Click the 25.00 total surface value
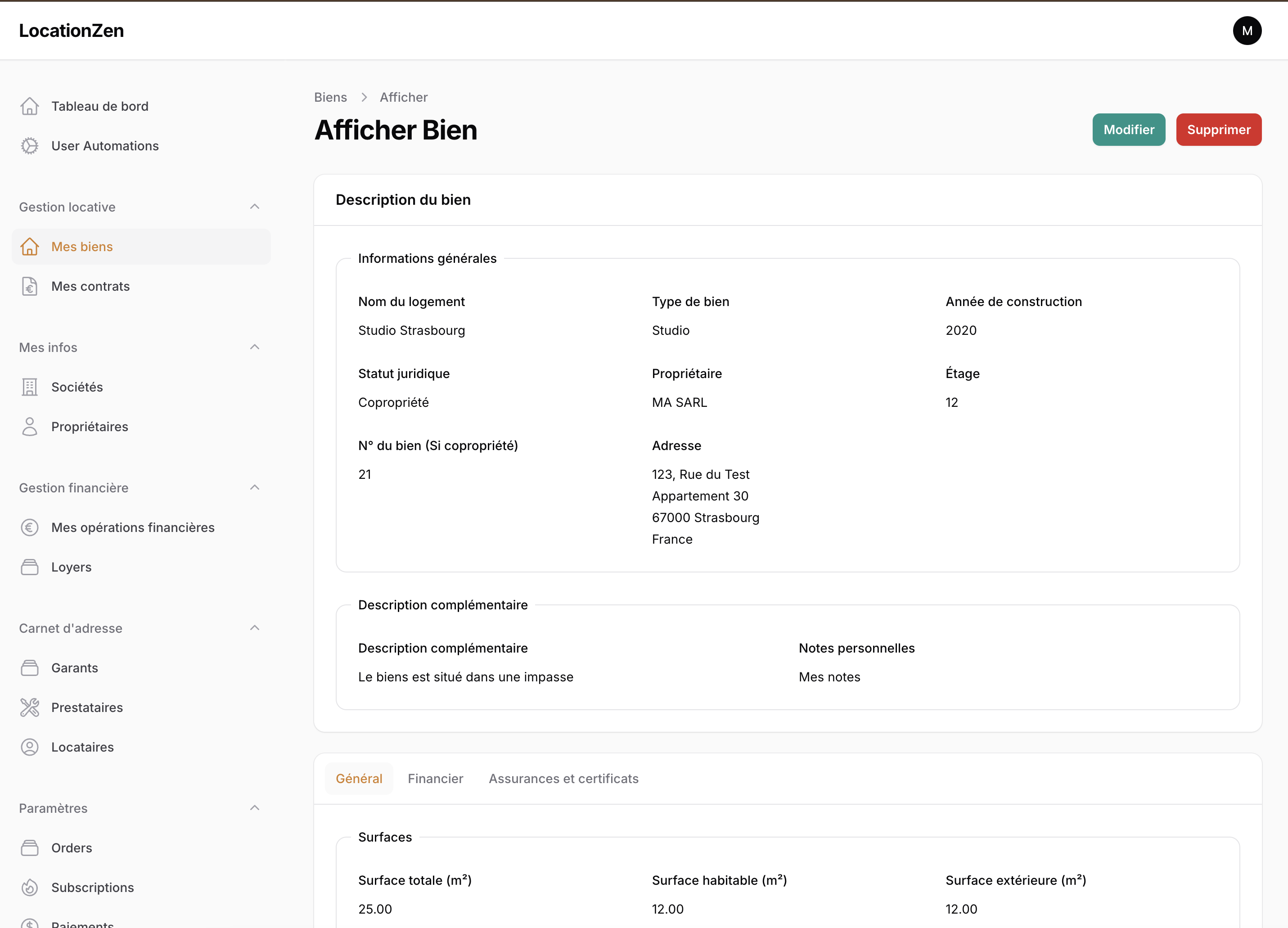The height and width of the screenshot is (928, 1288). [x=375, y=909]
